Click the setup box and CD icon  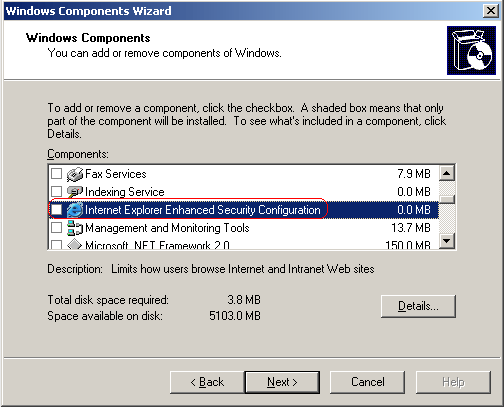(x=471, y=50)
